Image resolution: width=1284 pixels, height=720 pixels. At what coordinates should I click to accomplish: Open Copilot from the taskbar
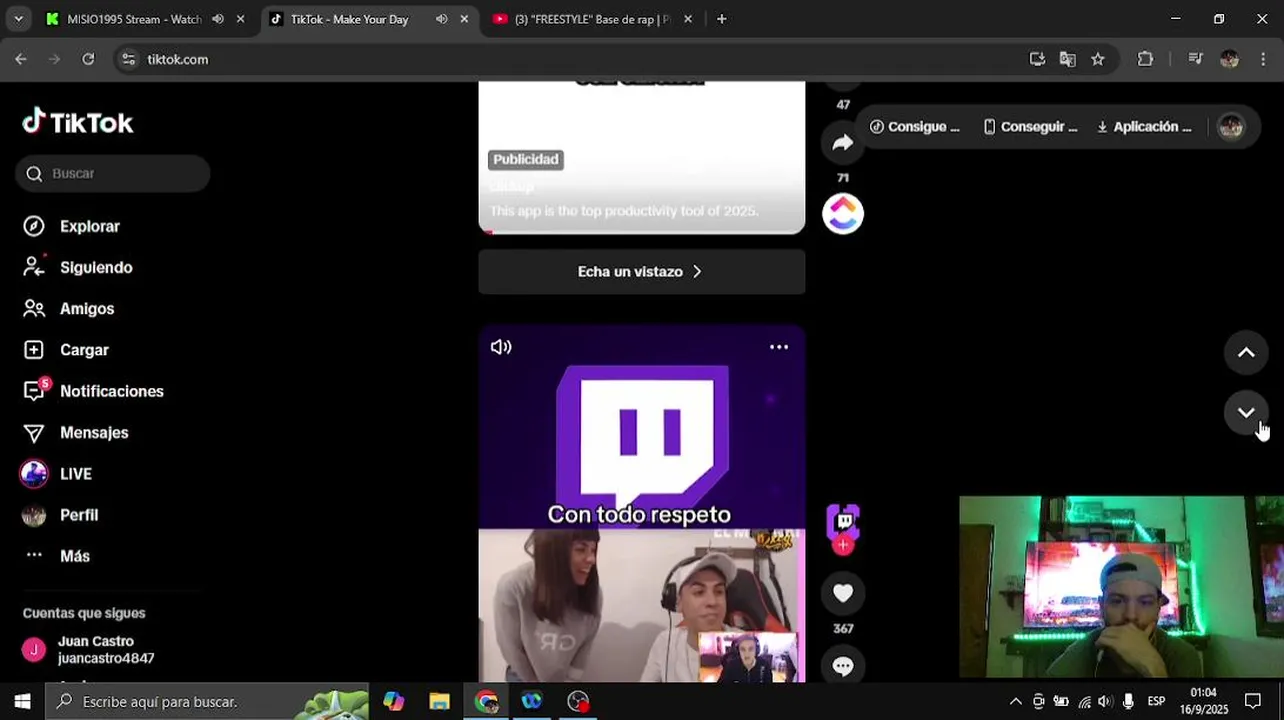coord(394,702)
